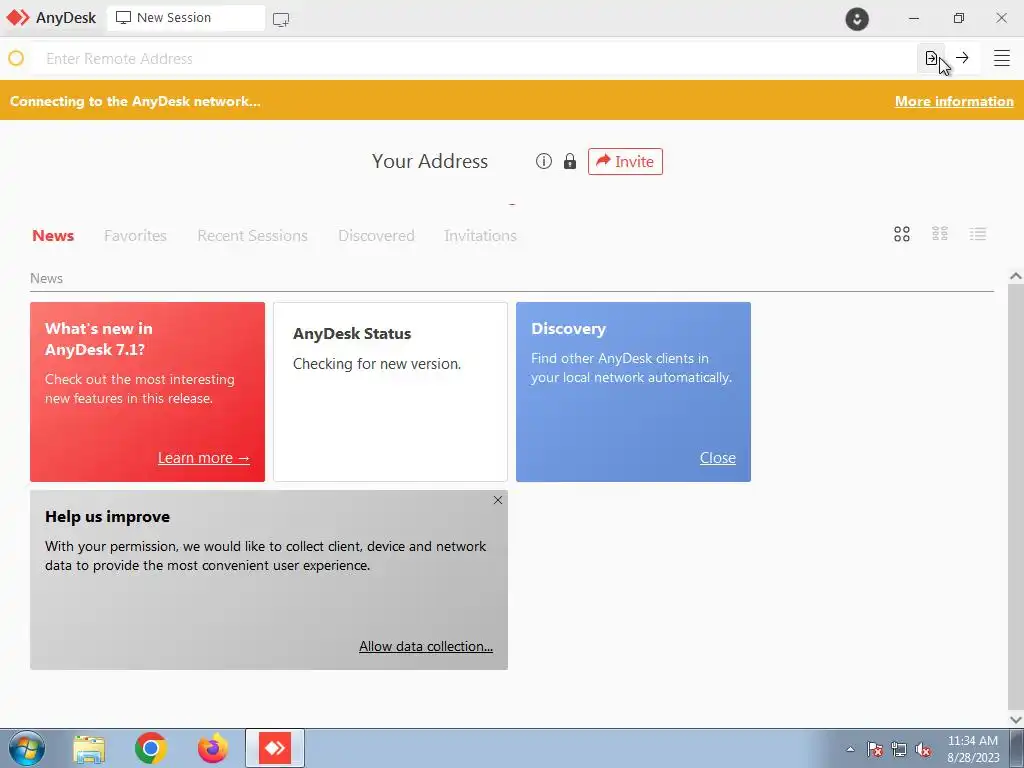The width and height of the screenshot is (1024, 768).
Task: Switch to the Favorites tab
Action: click(x=135, y=236)
